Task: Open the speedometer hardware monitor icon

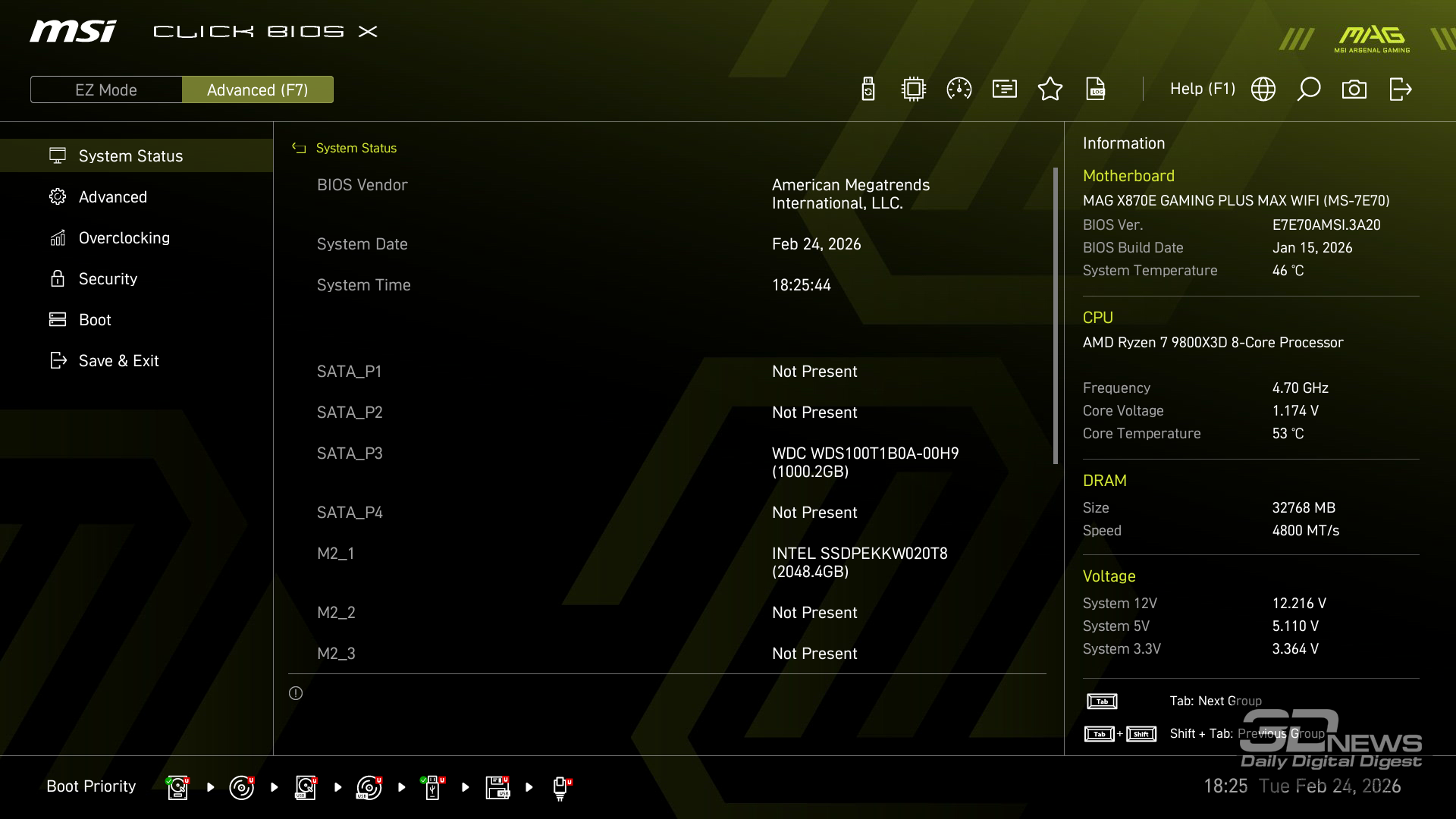Action: click(x=959, y=89)
